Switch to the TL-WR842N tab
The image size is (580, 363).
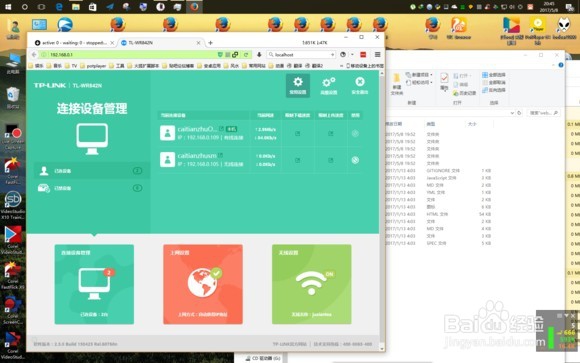161,43
